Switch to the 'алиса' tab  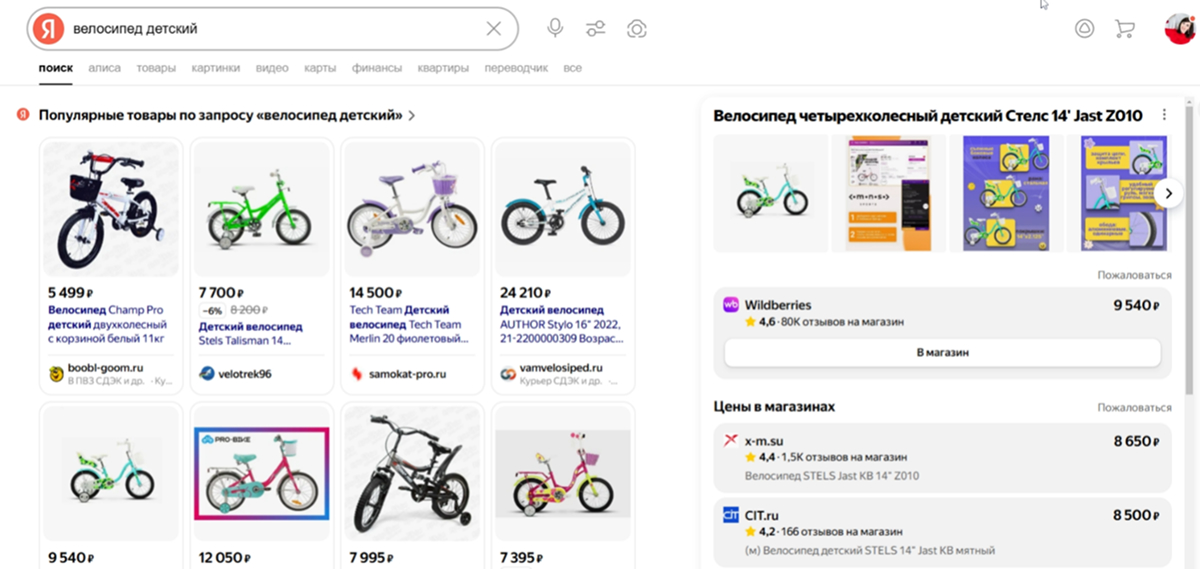point(104,68)
